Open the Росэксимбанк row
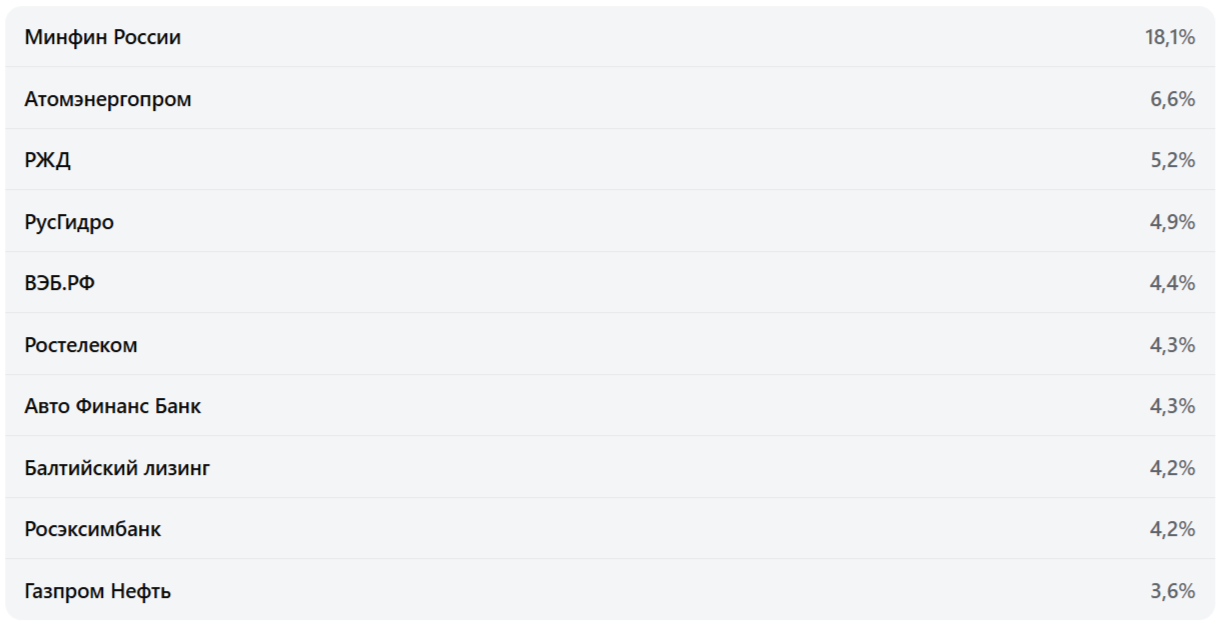 tap(93, 529)
